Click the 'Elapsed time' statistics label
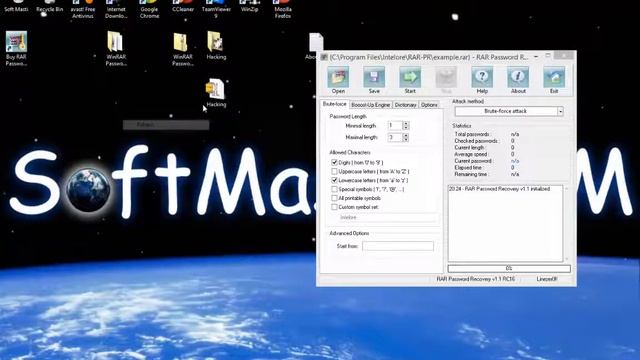Screen dimensions: 640x360 (x=469, y=167)
